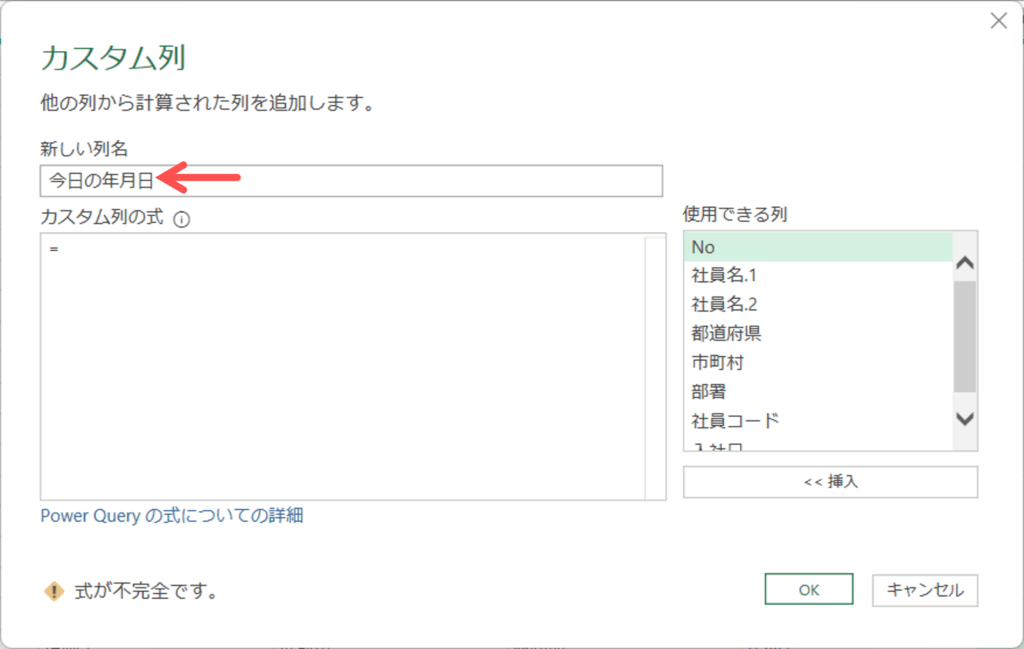This screenshot has width=1024, height=649.
Task: Choose 社員コード from the column list
Action: 817,420
